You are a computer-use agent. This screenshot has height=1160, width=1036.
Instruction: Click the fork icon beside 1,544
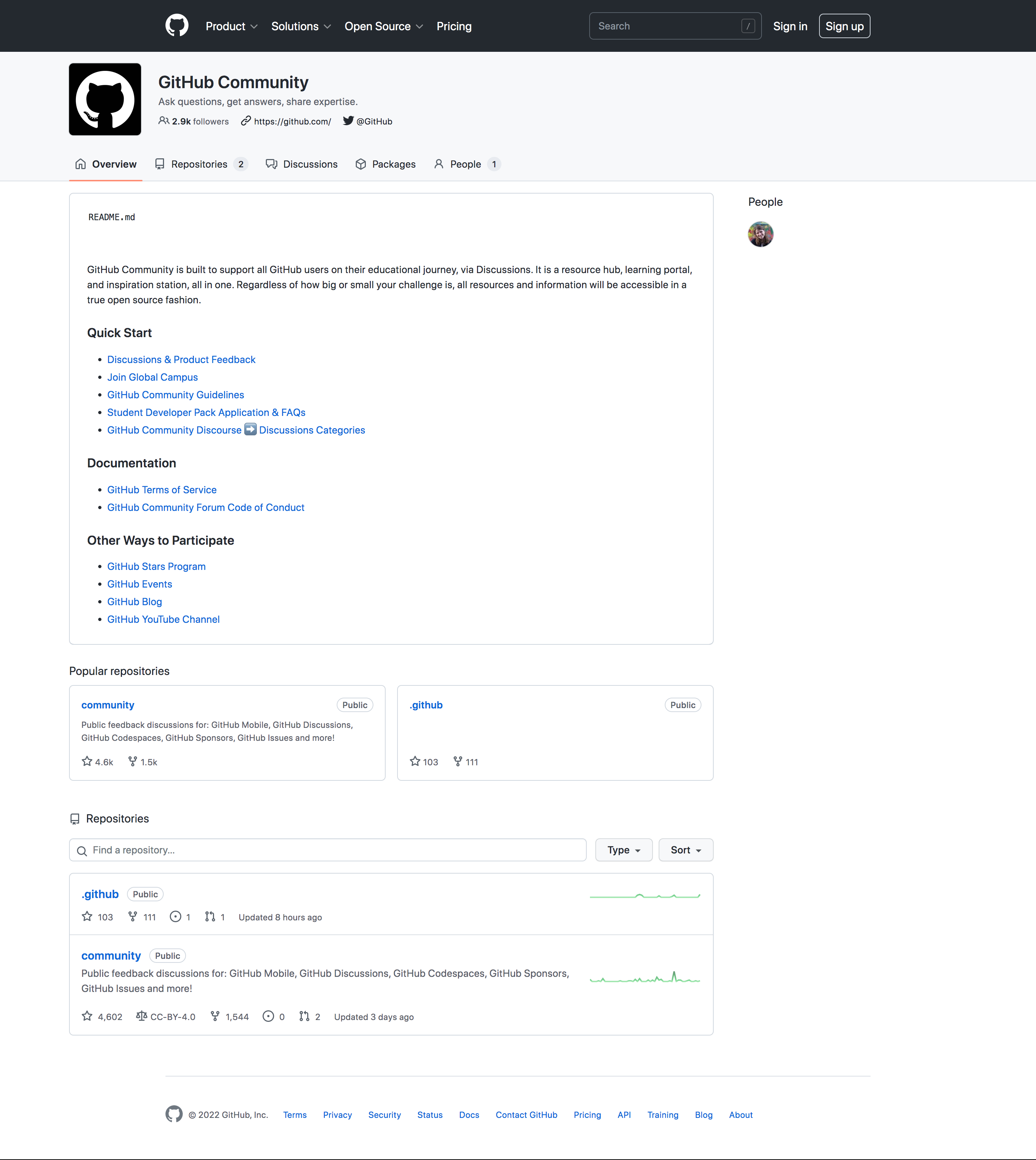point(215,1016)
